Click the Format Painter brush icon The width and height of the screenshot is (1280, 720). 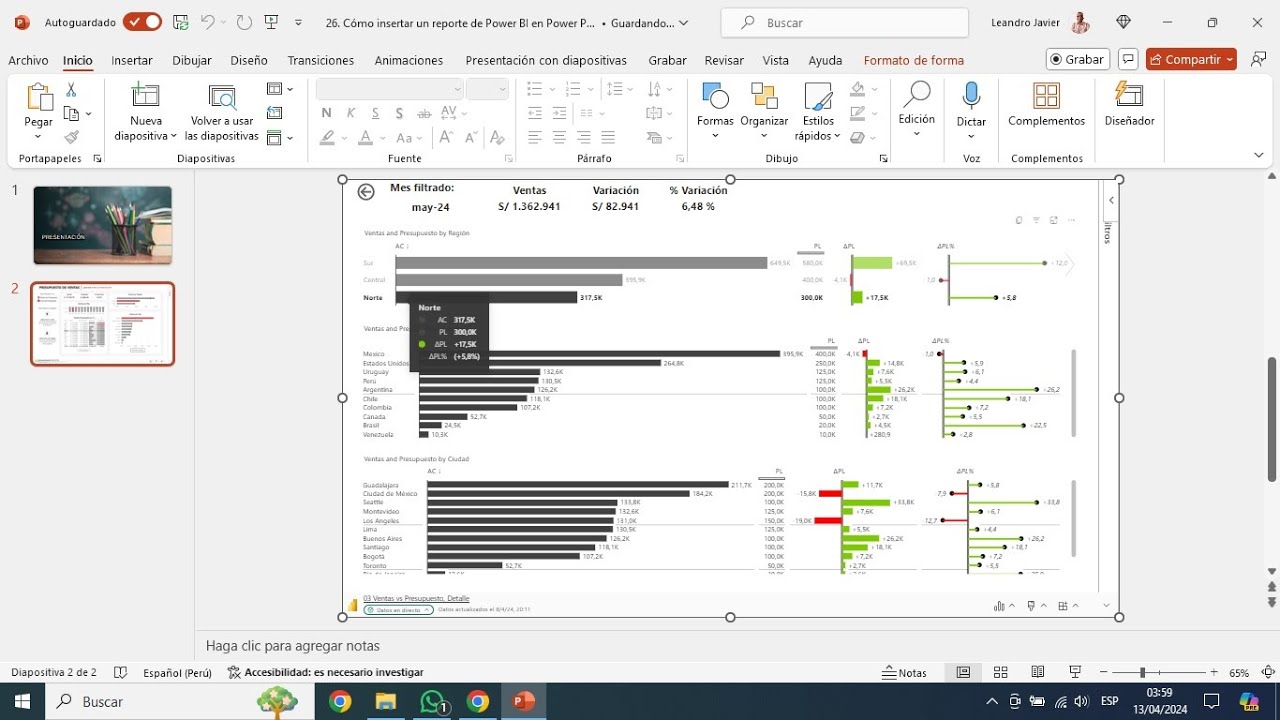click(71, 137)
